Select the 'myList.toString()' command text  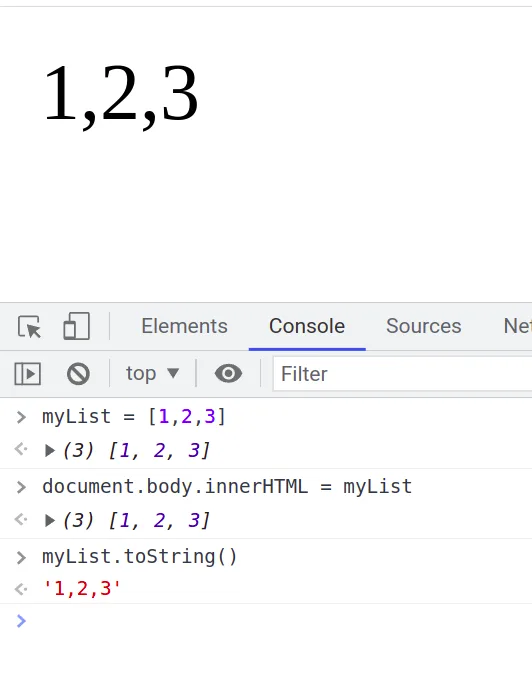[140, 557]
